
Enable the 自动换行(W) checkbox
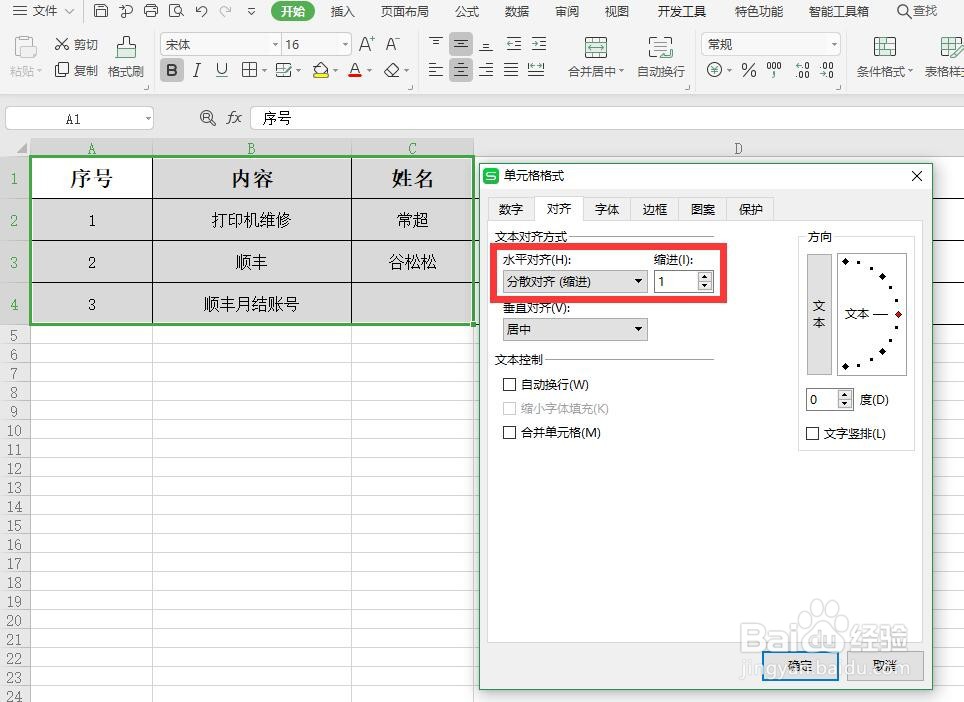509,384
